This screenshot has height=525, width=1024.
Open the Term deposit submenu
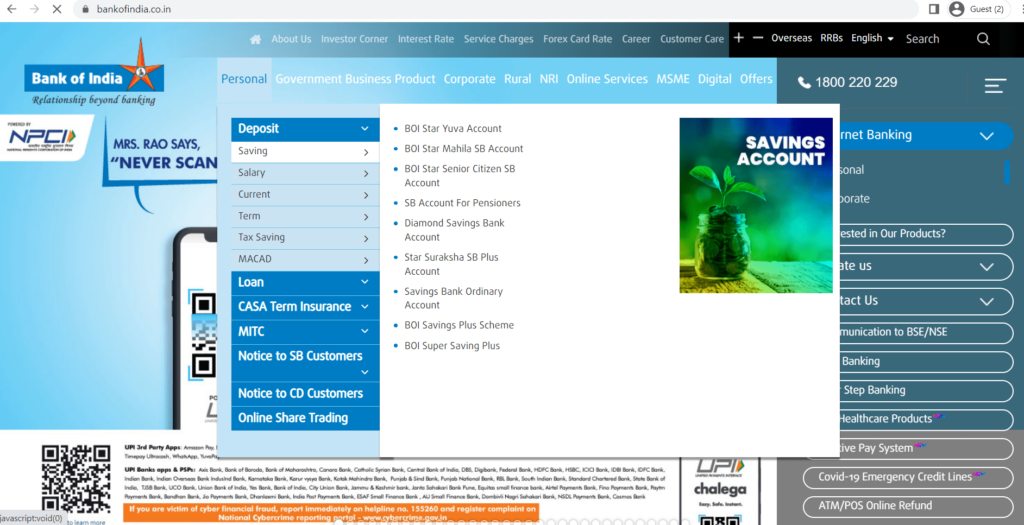tap(305, 216)
